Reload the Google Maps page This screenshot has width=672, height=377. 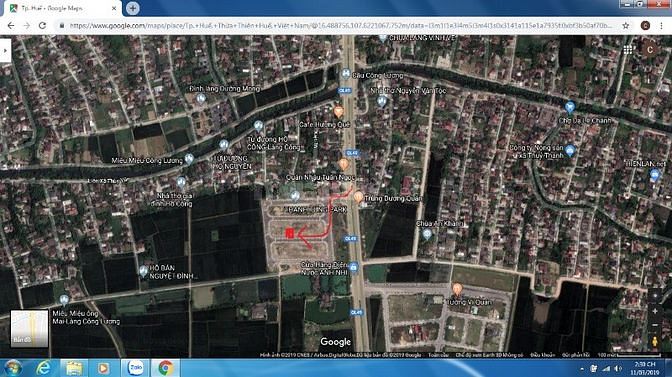42,26
